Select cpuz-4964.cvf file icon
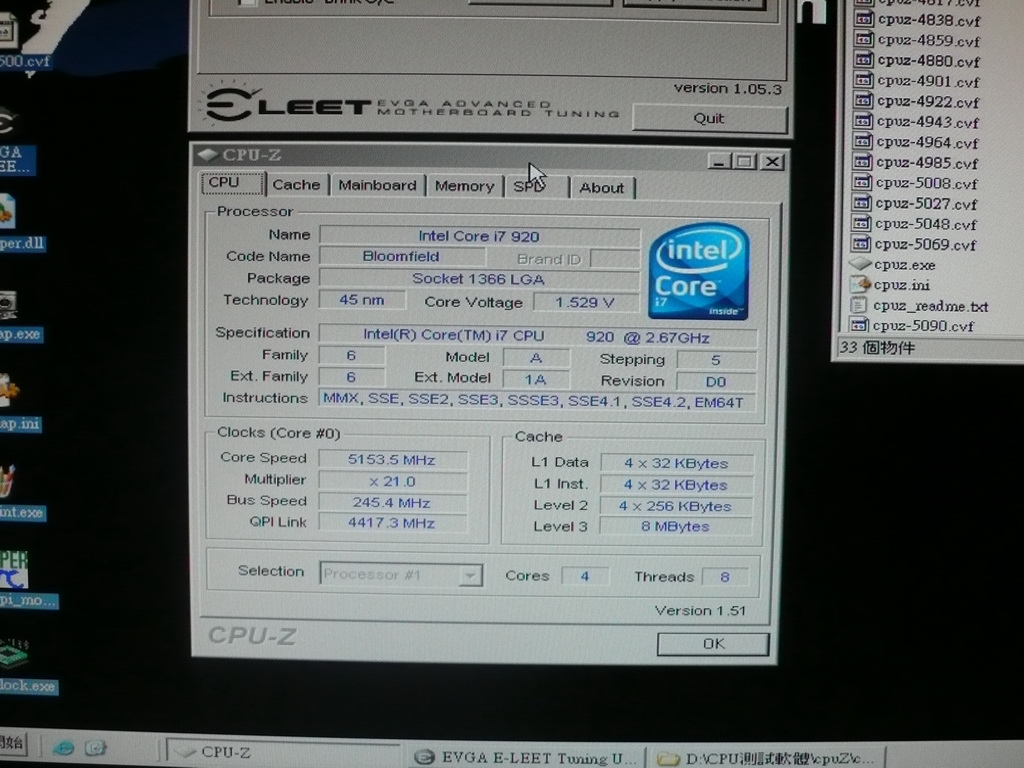The image size is (1024, 768). (863, 141)
